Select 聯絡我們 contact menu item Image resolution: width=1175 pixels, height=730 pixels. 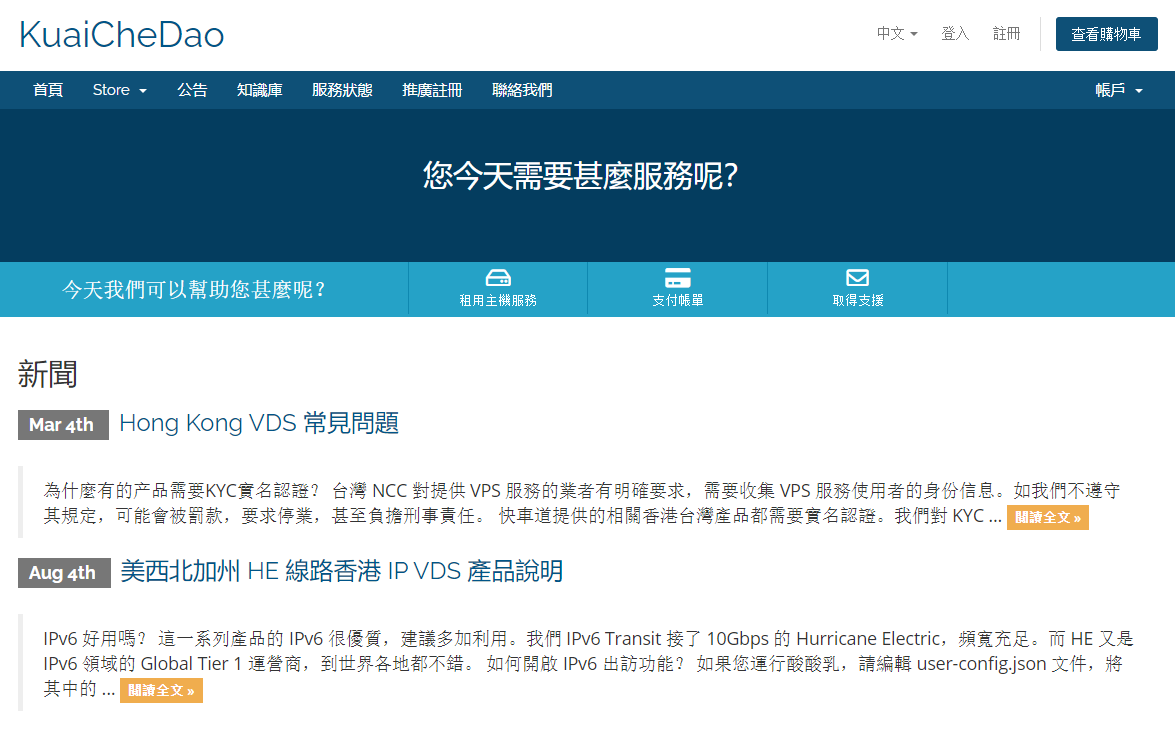click(522, 90)
